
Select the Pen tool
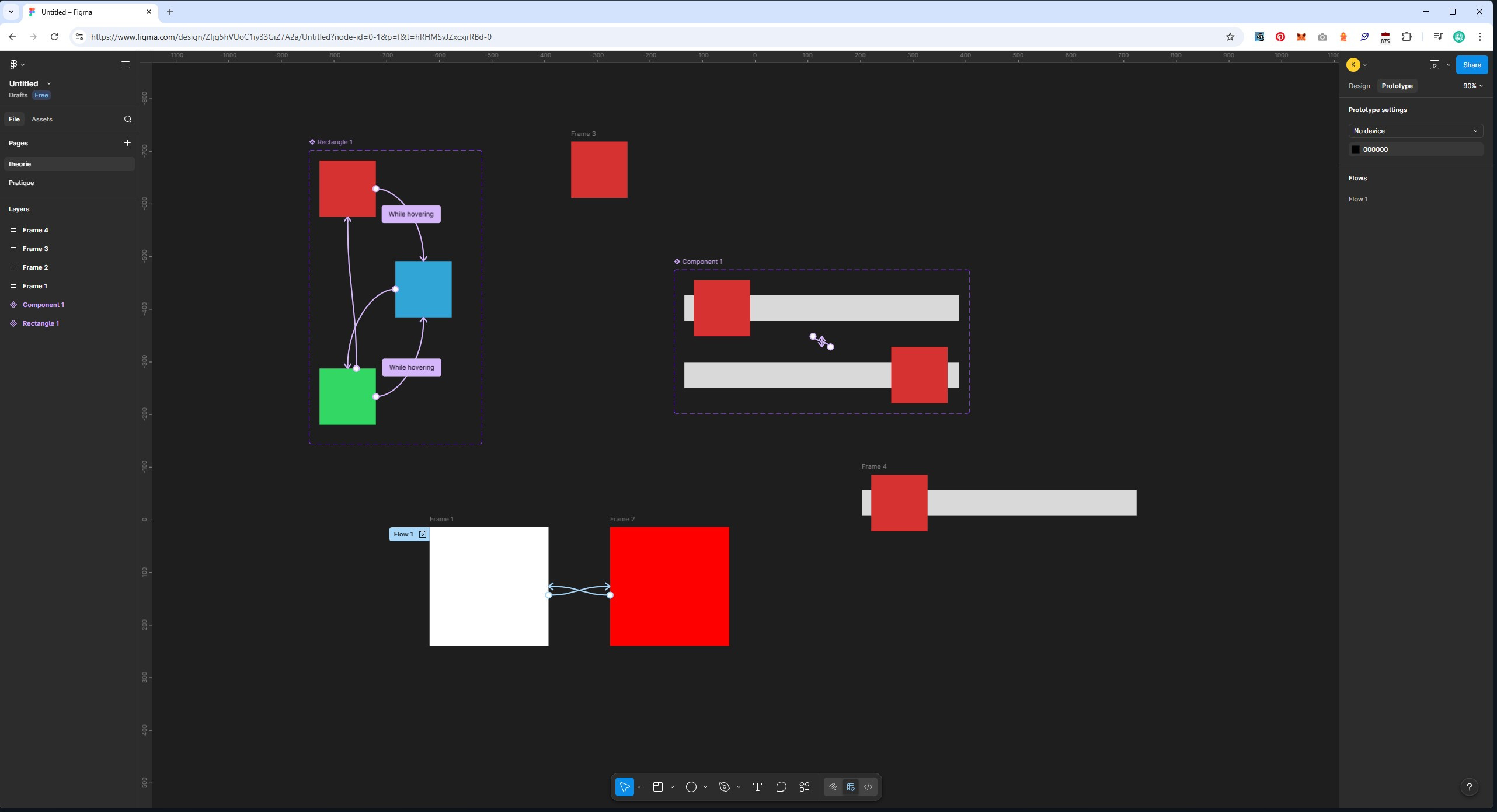(x=725, y=787)
